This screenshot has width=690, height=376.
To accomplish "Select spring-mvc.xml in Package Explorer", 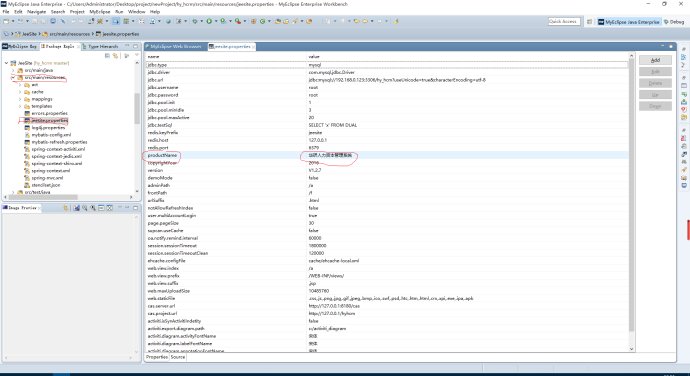I will (47, 178).
